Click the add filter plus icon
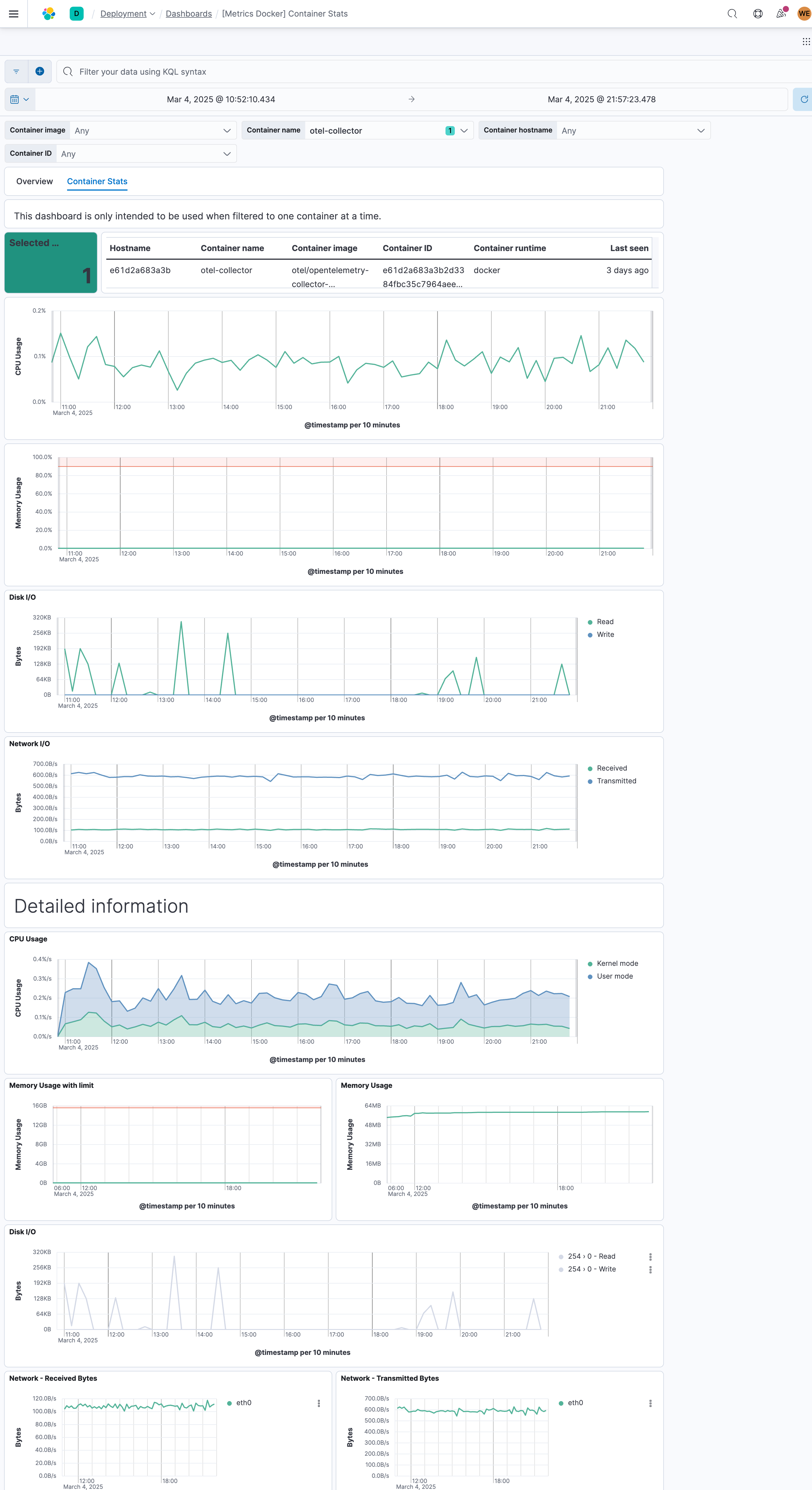The width and height of the screenshot is (812, 1490). coord(40,71)
